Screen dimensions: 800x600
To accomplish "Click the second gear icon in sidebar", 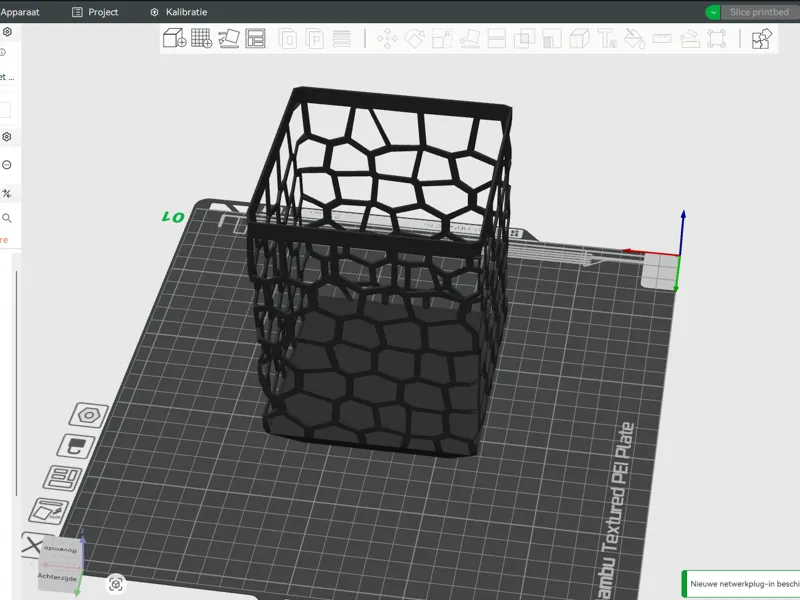I will point(7,137).
